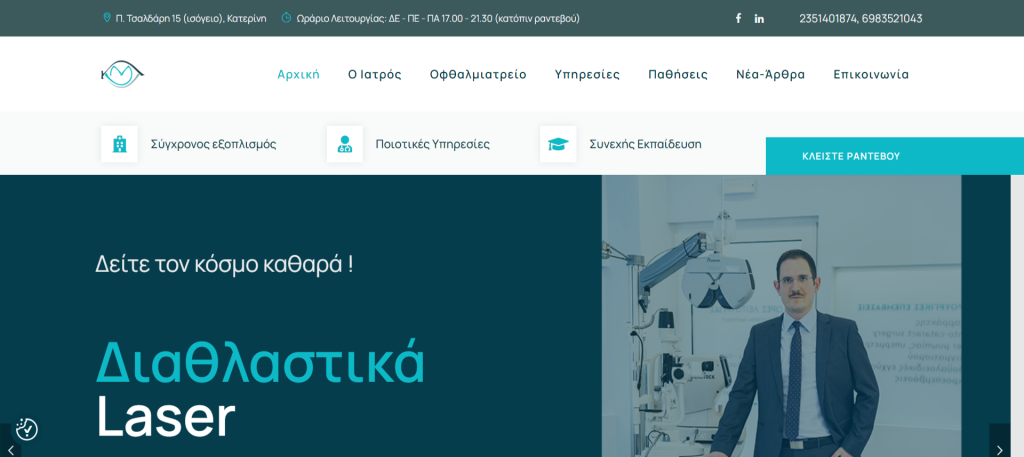Click the building icon for Σύγχρονος εξοπλισμός
This screenshot has height=457, width=1024.
click(120, 144)
